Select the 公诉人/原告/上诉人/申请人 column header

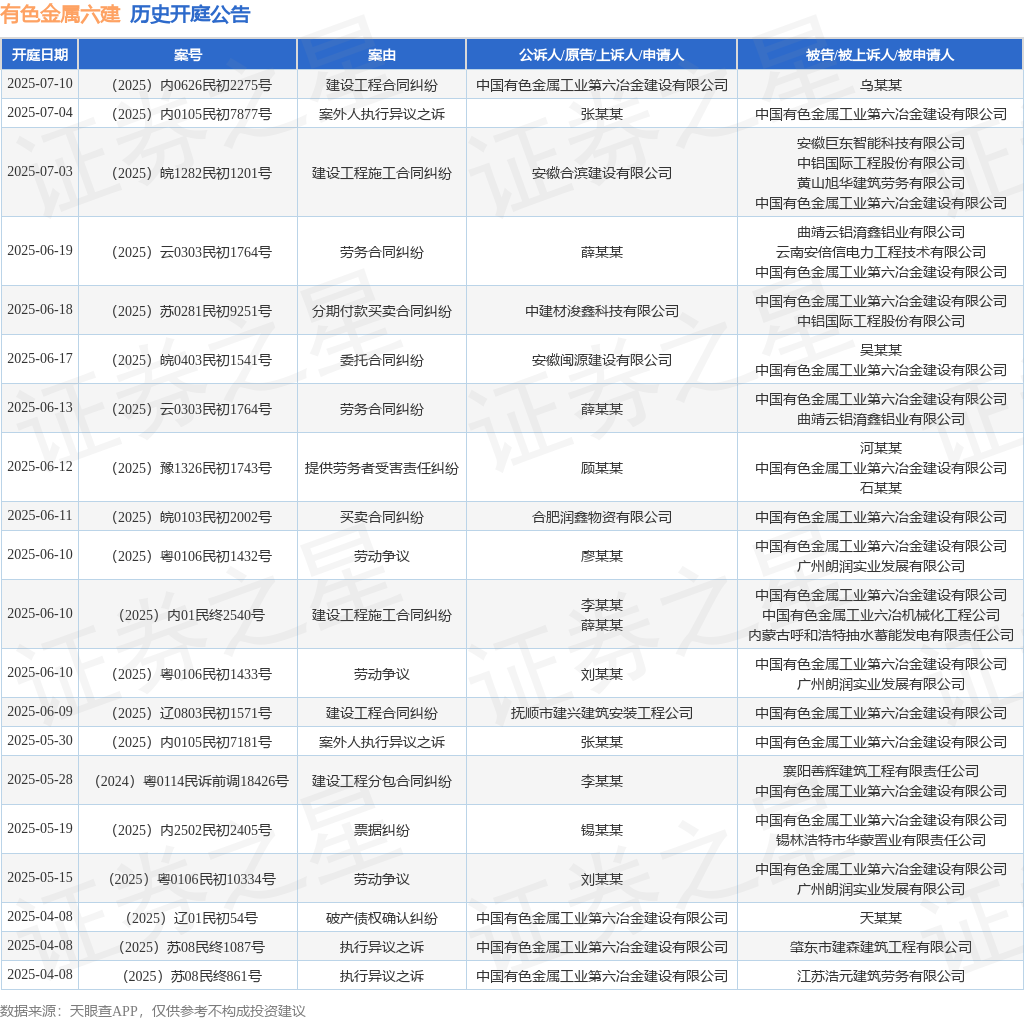[601, 55]
